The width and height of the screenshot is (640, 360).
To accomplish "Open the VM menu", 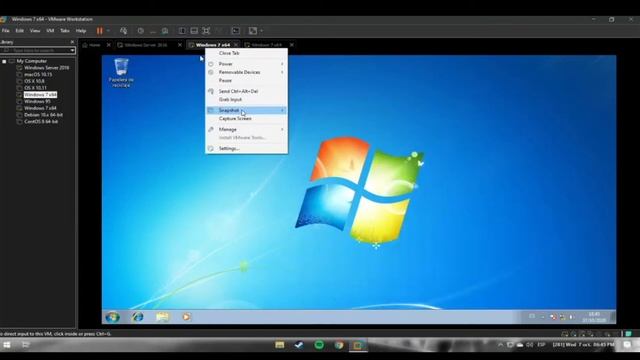I will (x=50, y=31).
